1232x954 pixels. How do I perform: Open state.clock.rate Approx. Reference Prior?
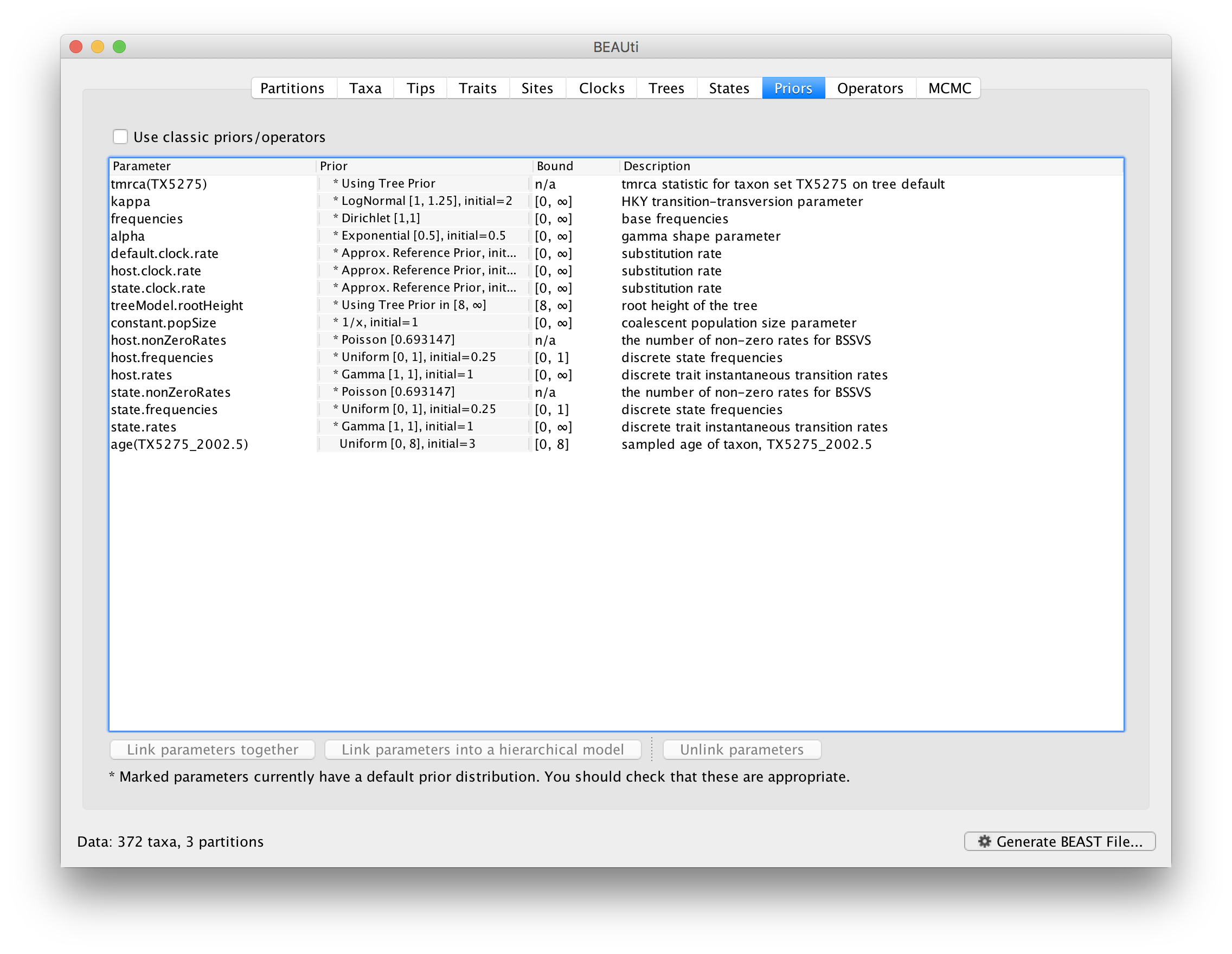coord(424,287)
